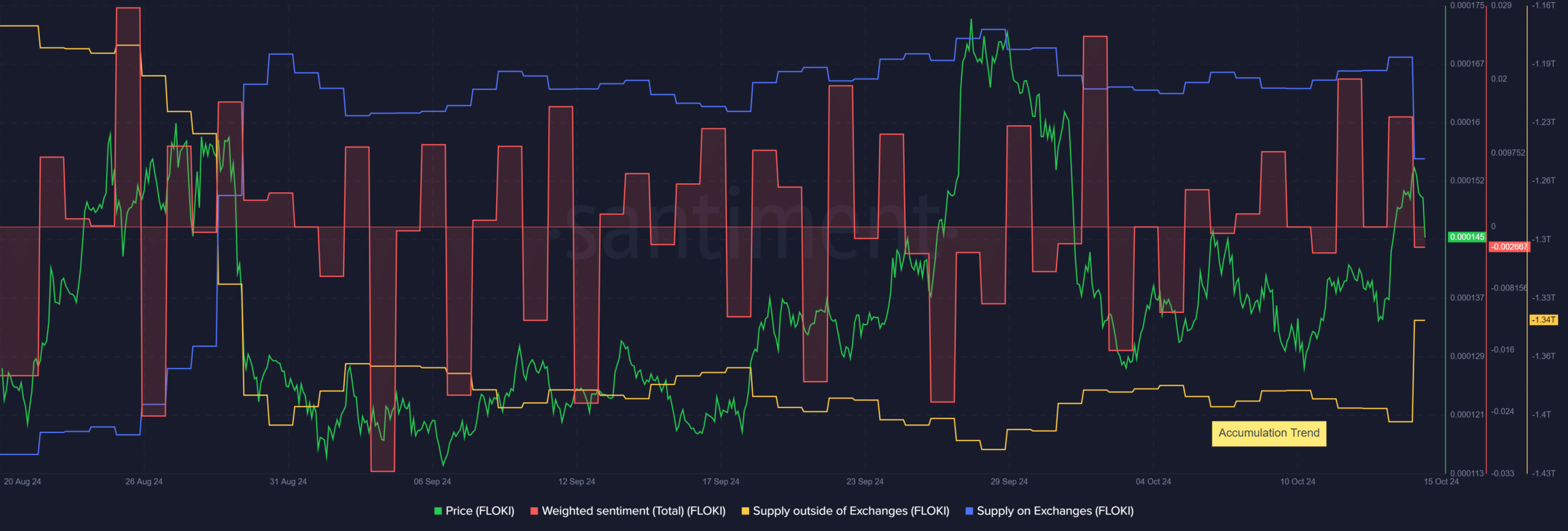Click the -1.19T supply axis value
The width and height of the screenshot is (1568, 531).
coord(1543,64)
